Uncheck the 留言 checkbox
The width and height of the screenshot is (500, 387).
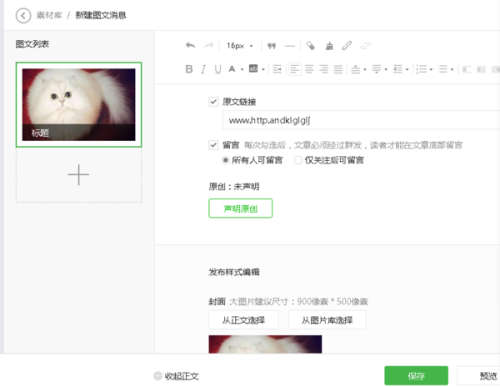213,145
